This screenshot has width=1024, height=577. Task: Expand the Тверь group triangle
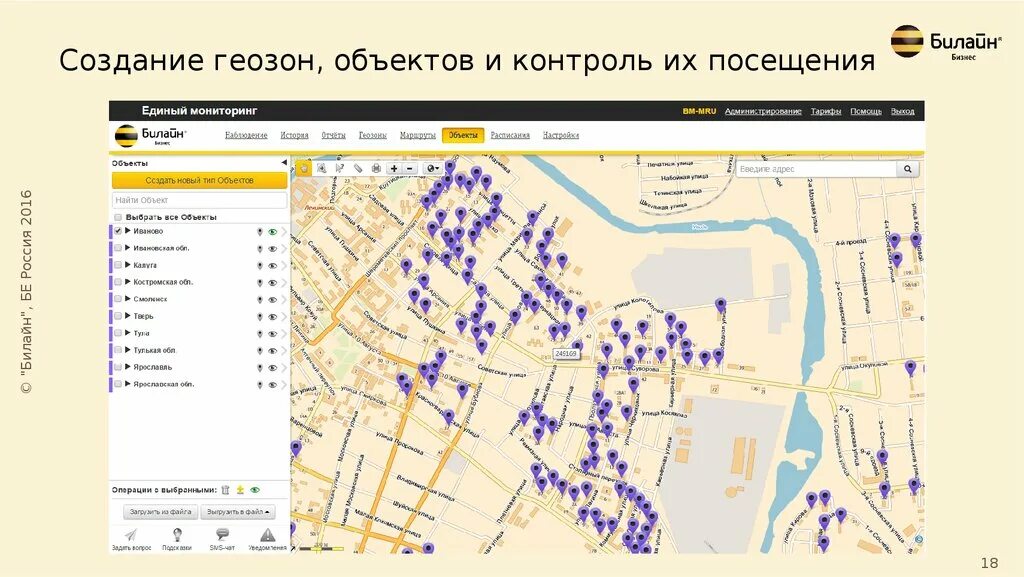coord(128,316)
